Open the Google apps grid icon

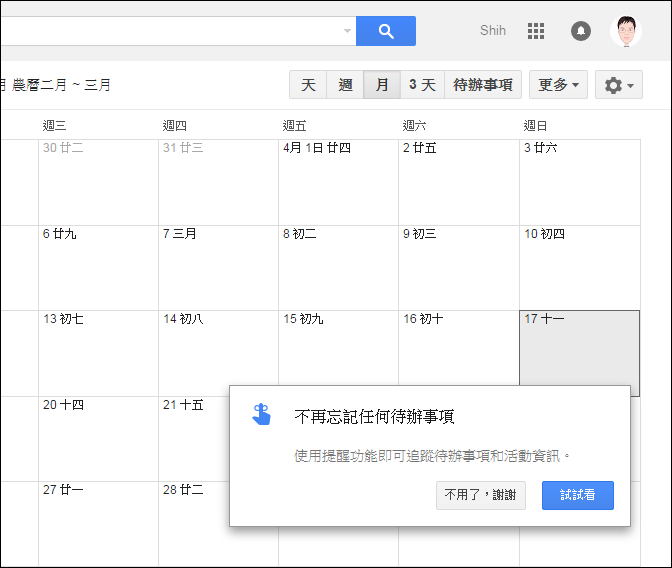536,31
